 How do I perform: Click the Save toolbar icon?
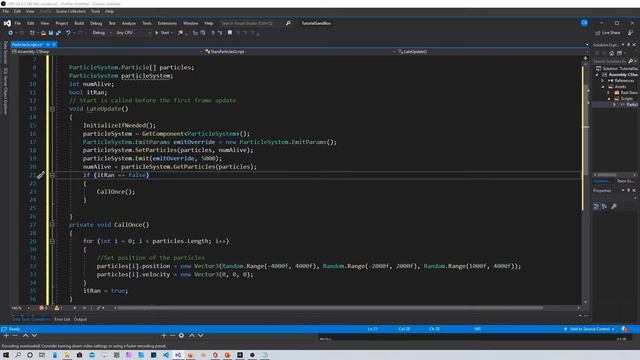click(51, 33)
